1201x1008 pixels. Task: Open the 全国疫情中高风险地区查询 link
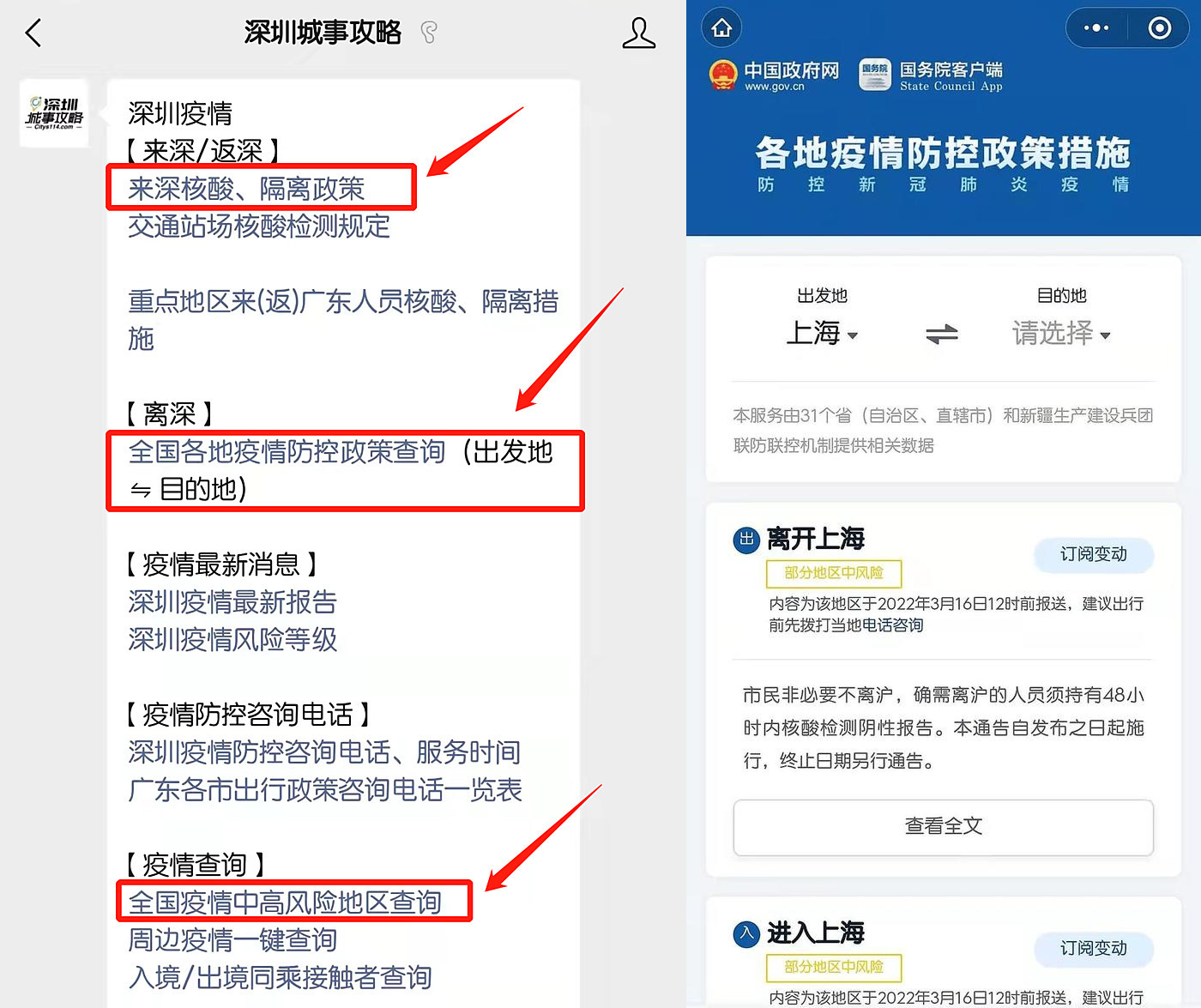coord(285,902)
